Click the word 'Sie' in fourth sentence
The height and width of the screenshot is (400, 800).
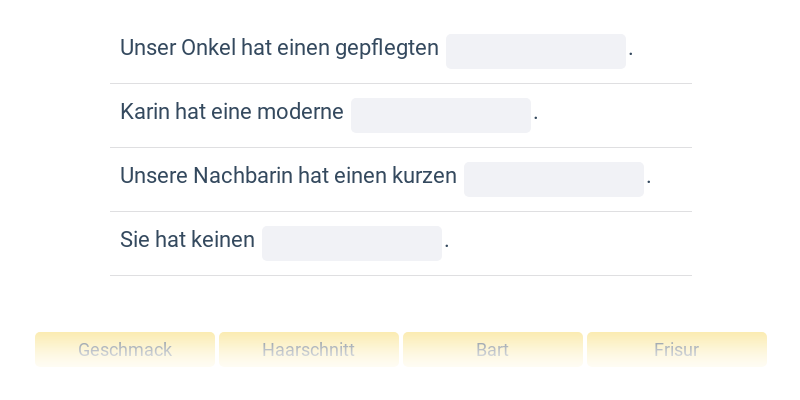[x=134, y=240]
